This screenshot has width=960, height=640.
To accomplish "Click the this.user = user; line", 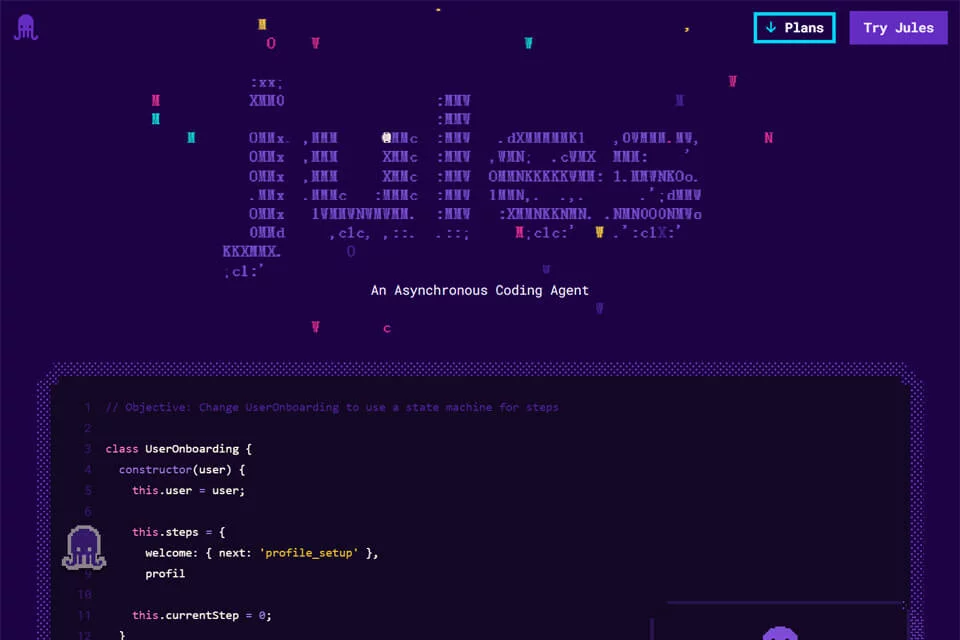I will [188, 491].
